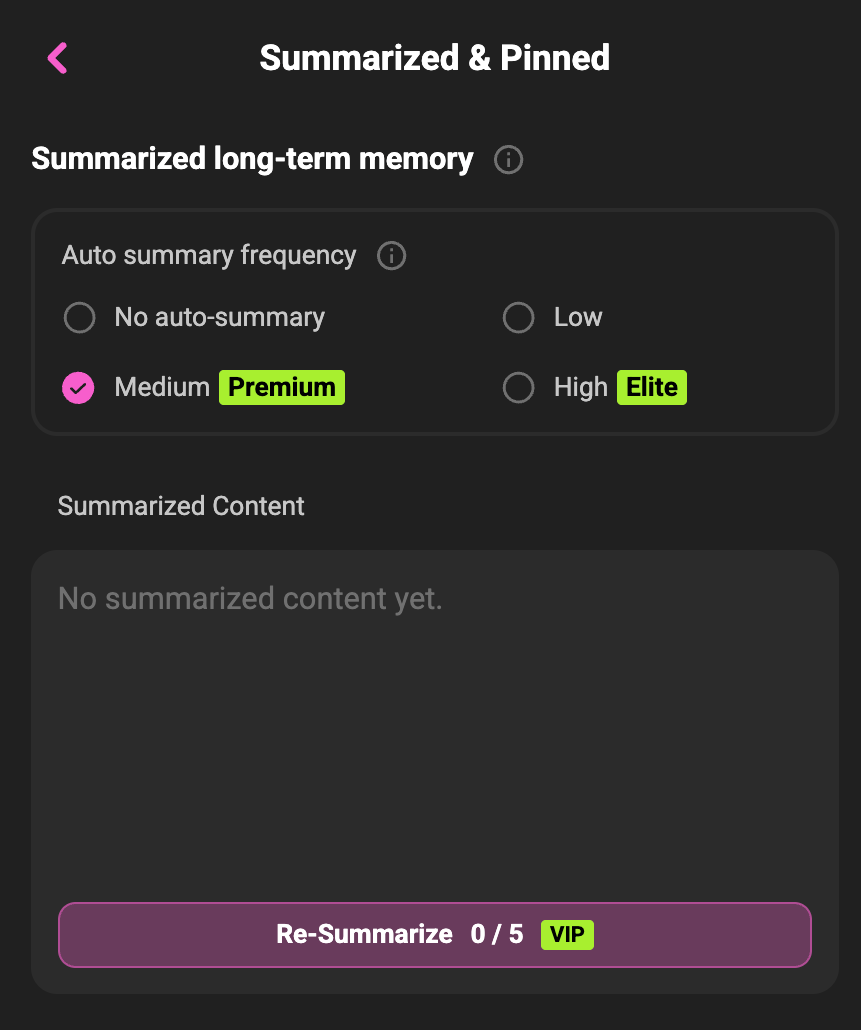The height and width of the screenshot is (1030, 861).
Task: Click the Summarized & Pinned page title
Action: [x=435, y=58]
